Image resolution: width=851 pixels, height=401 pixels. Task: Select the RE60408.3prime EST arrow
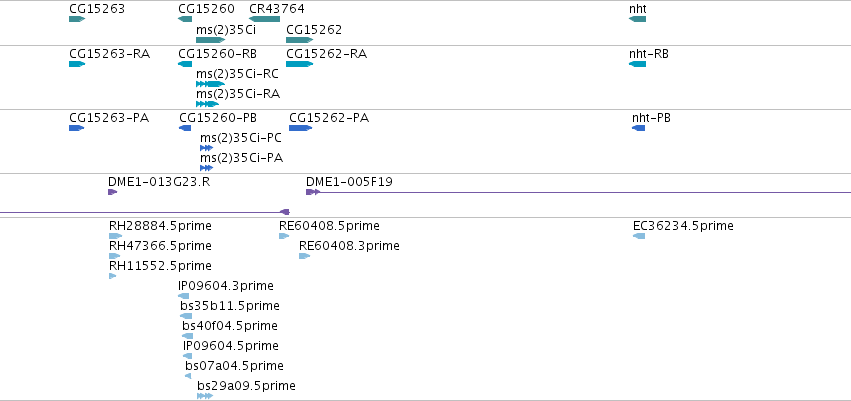pos(304,256)
